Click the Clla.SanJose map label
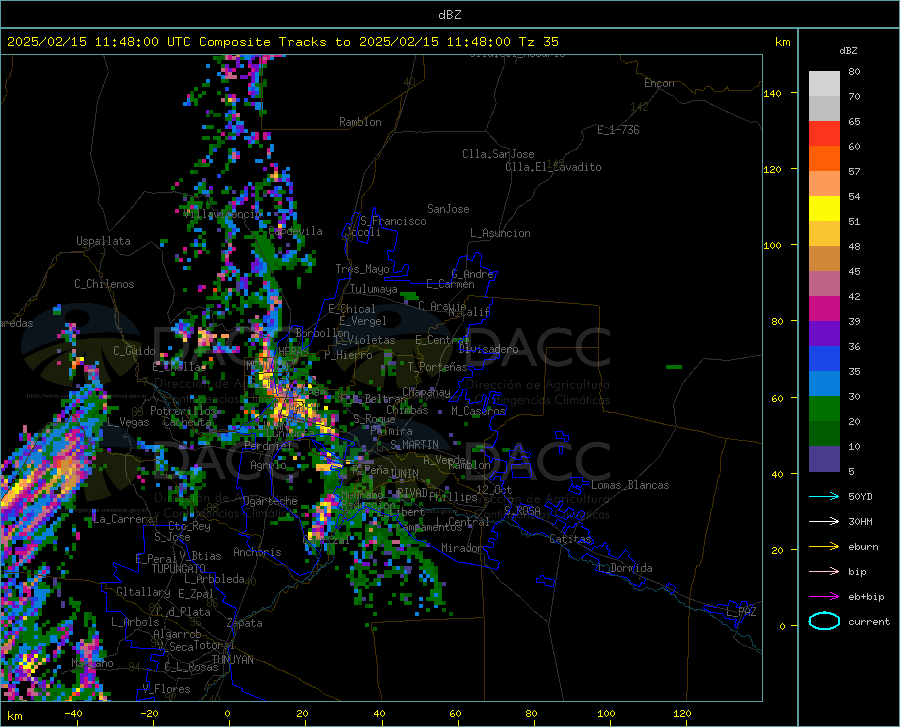The width and height of the screenshot is (900, 727). pyautogui.click(x=498, y=154)
